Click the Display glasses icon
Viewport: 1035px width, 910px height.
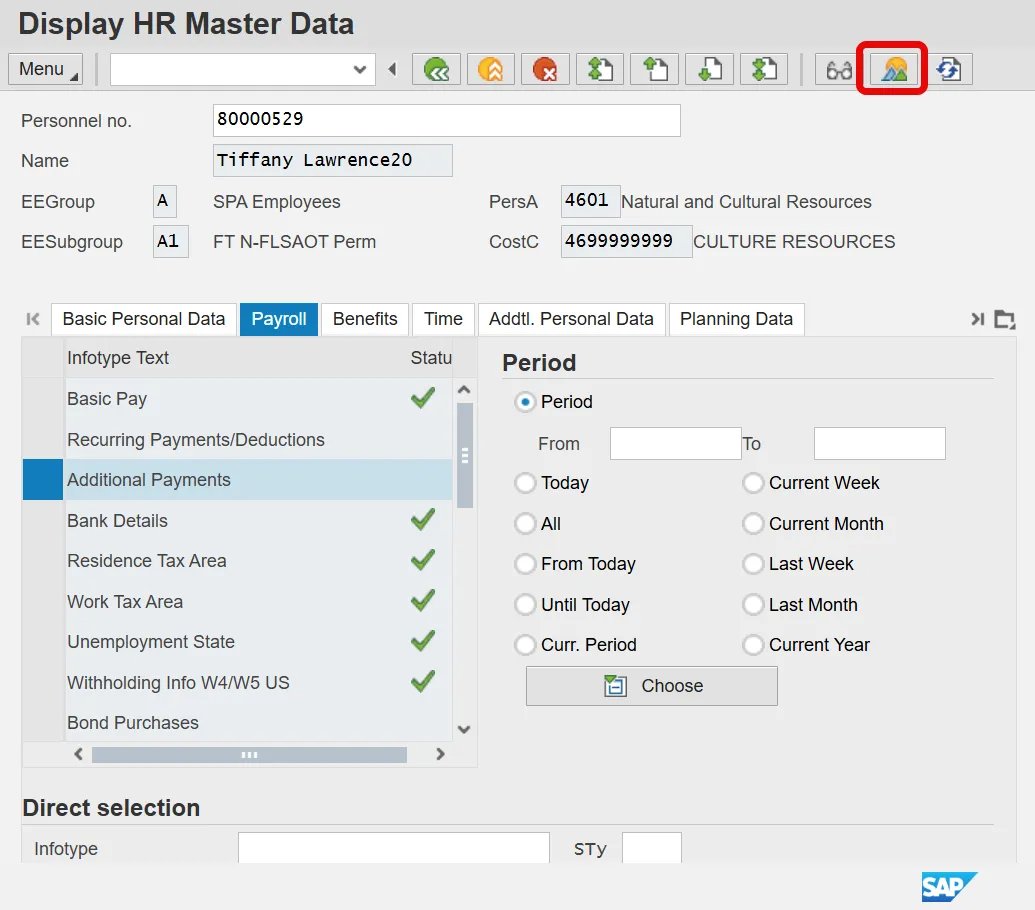[838, 69]
